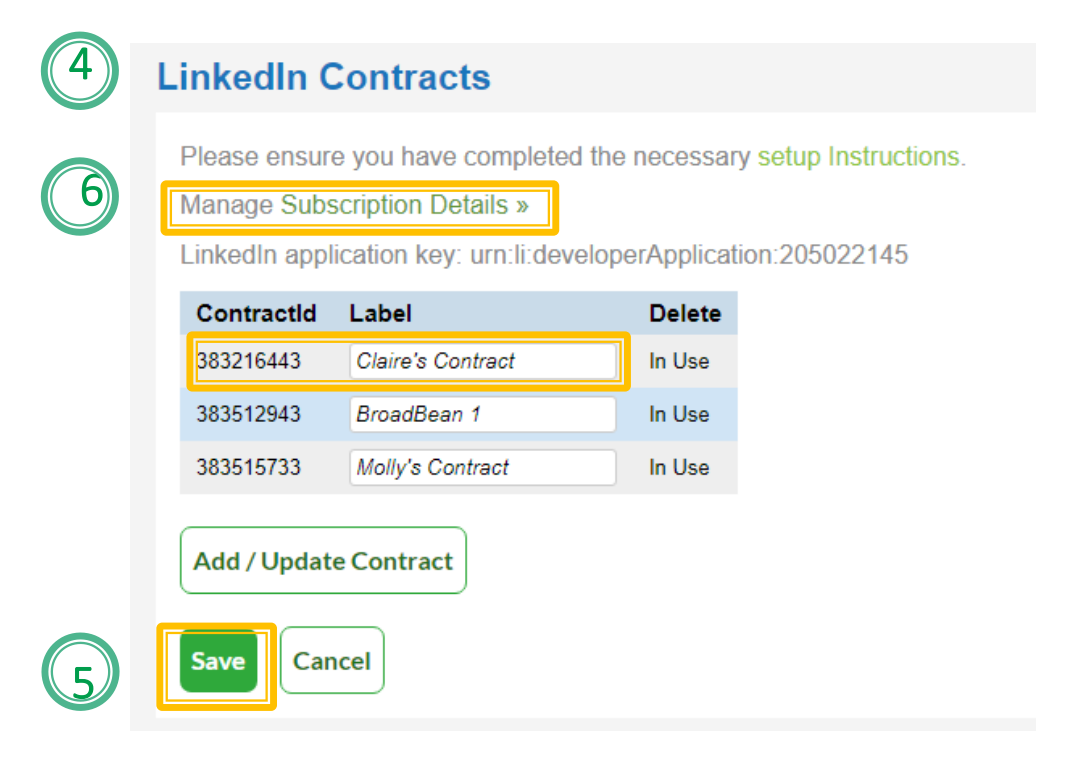Click the Delete column header
1076x768 pixels.
point(686,313)
